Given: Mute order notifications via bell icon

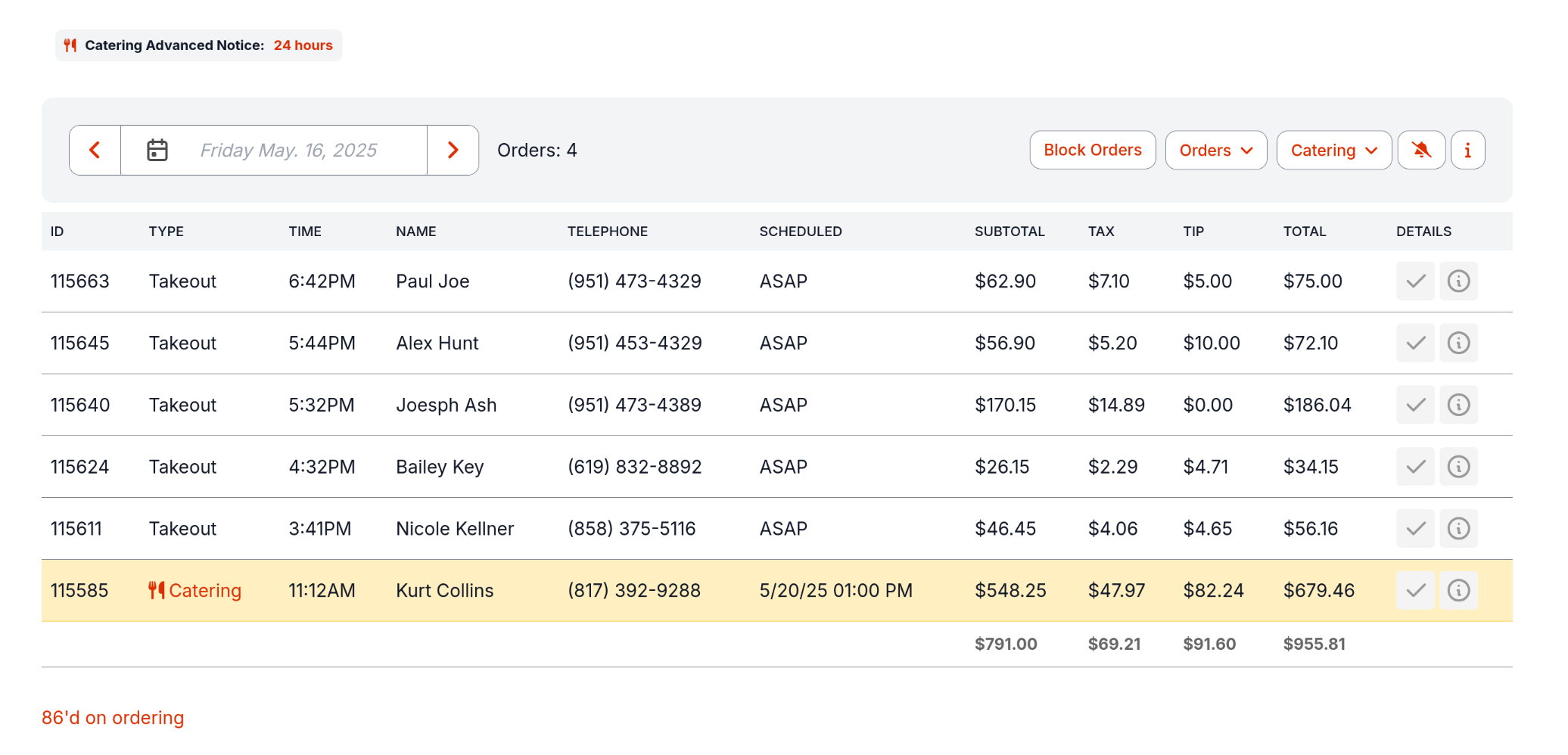Looking at the screenshot, I should pos(1421,150).
